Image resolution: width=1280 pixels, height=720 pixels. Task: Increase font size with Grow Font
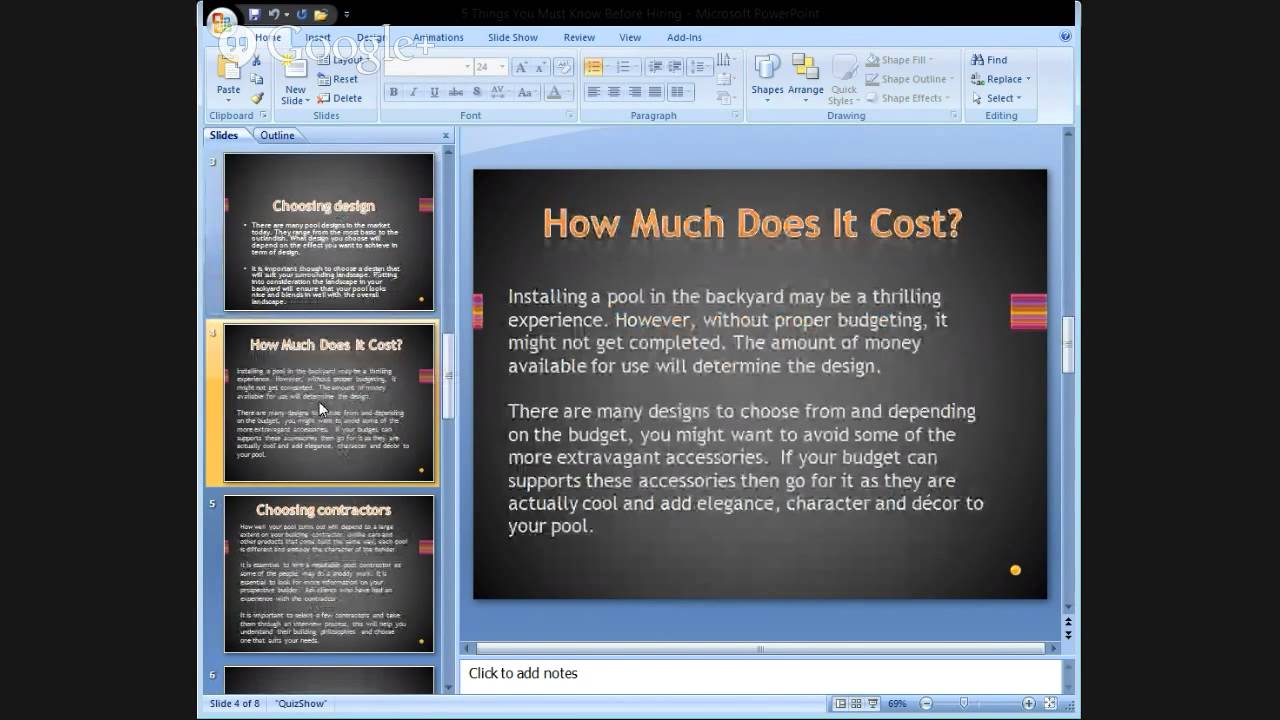(520, 67)
